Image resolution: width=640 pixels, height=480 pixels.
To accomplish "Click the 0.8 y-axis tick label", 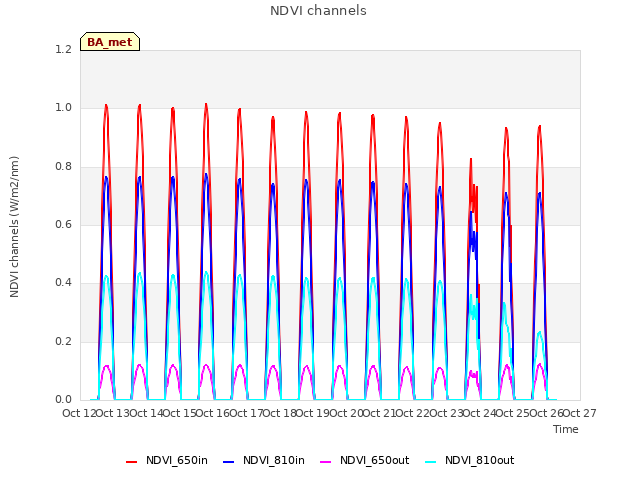I will [63, 166].
